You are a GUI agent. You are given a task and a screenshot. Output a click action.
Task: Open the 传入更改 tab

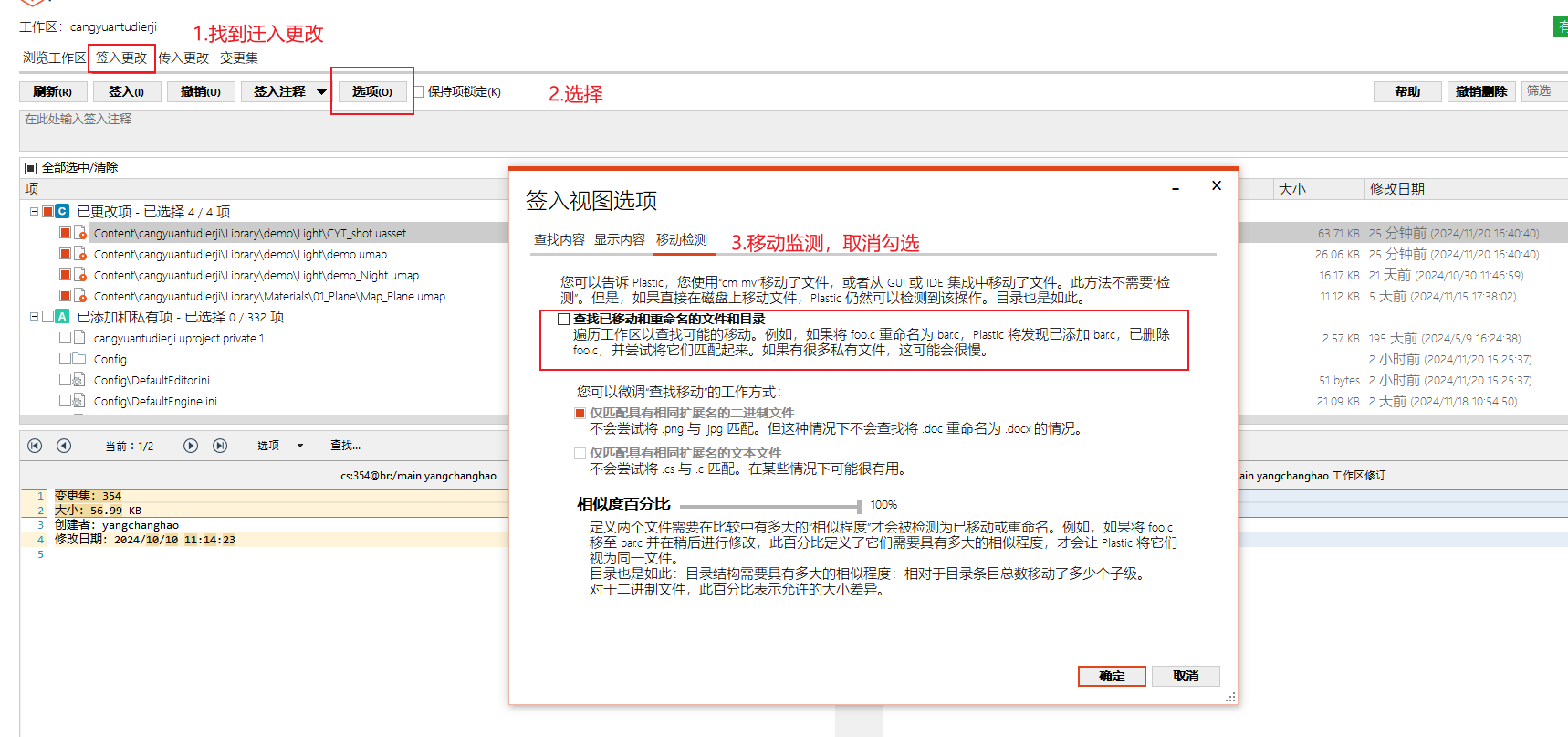(x=183, y=58)
